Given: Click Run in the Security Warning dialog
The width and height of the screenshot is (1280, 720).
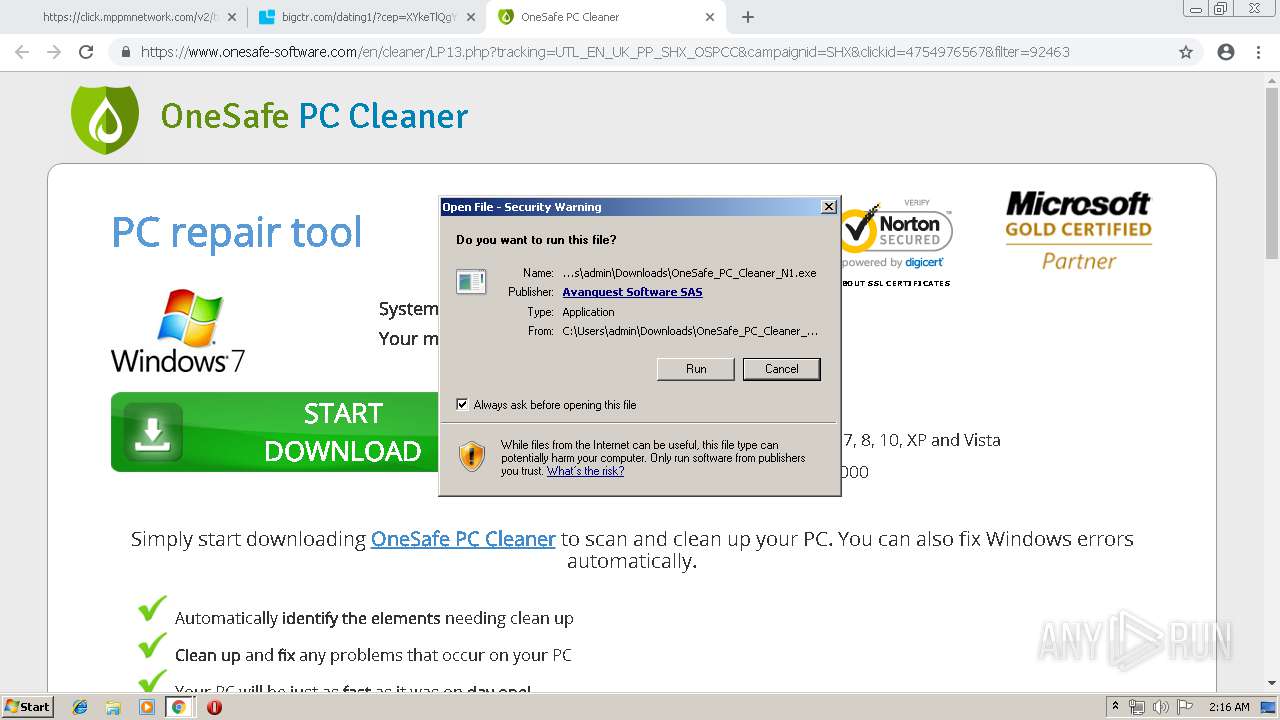Looking at the screenshot, I should click(x=696, y=369).
